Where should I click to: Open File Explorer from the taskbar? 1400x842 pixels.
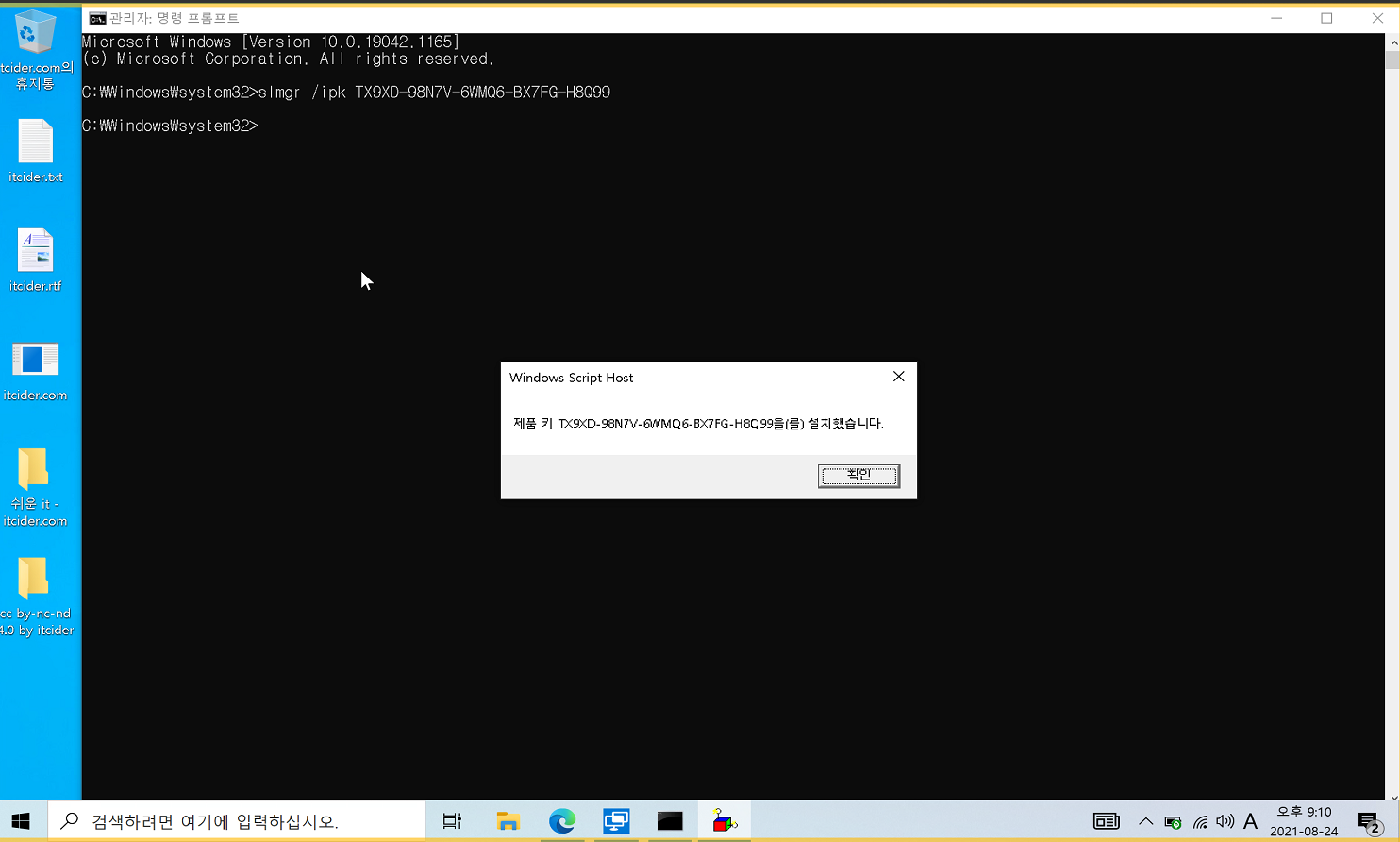(x=508, y=821)
